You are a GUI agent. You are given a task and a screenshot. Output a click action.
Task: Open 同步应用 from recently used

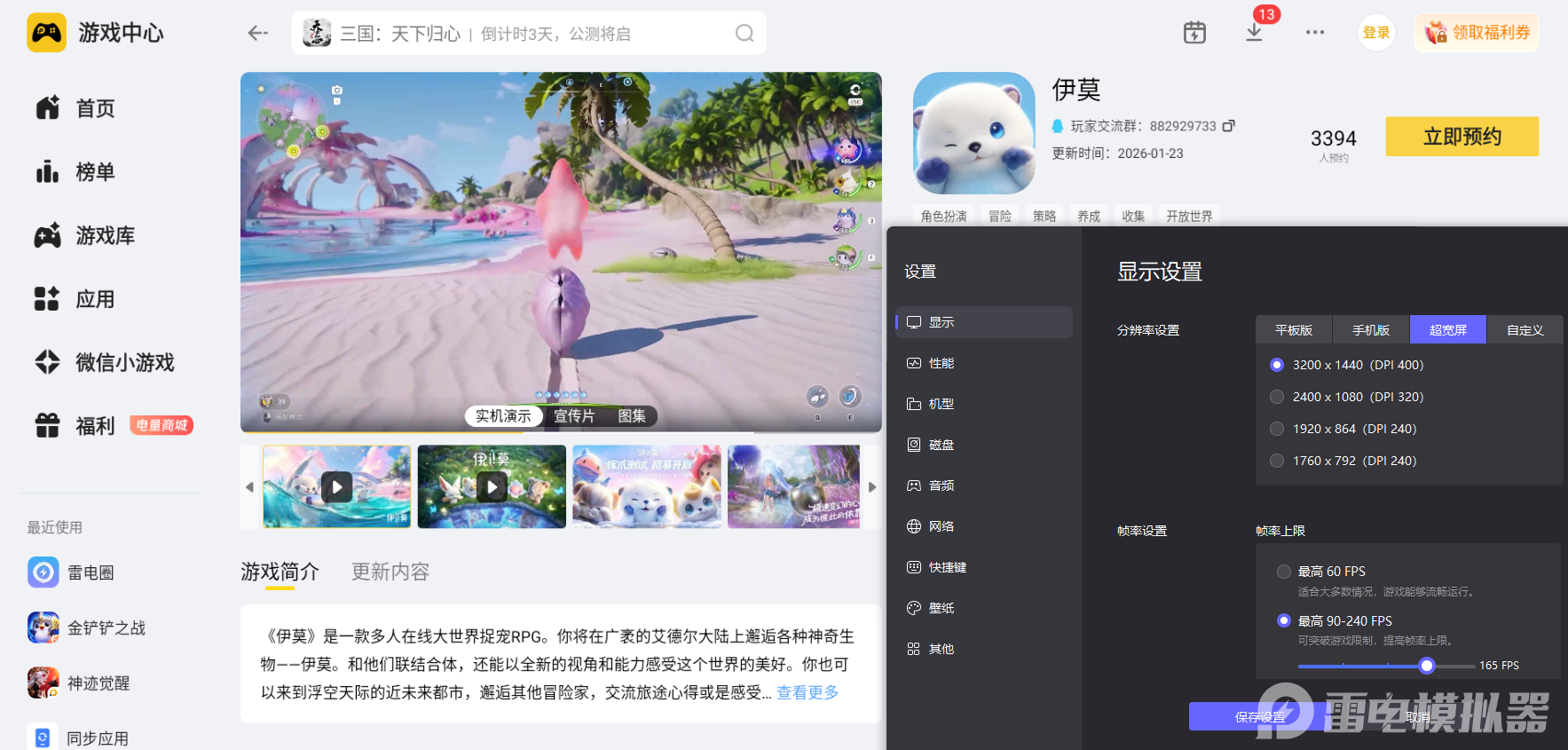click(x=78, y=738)
